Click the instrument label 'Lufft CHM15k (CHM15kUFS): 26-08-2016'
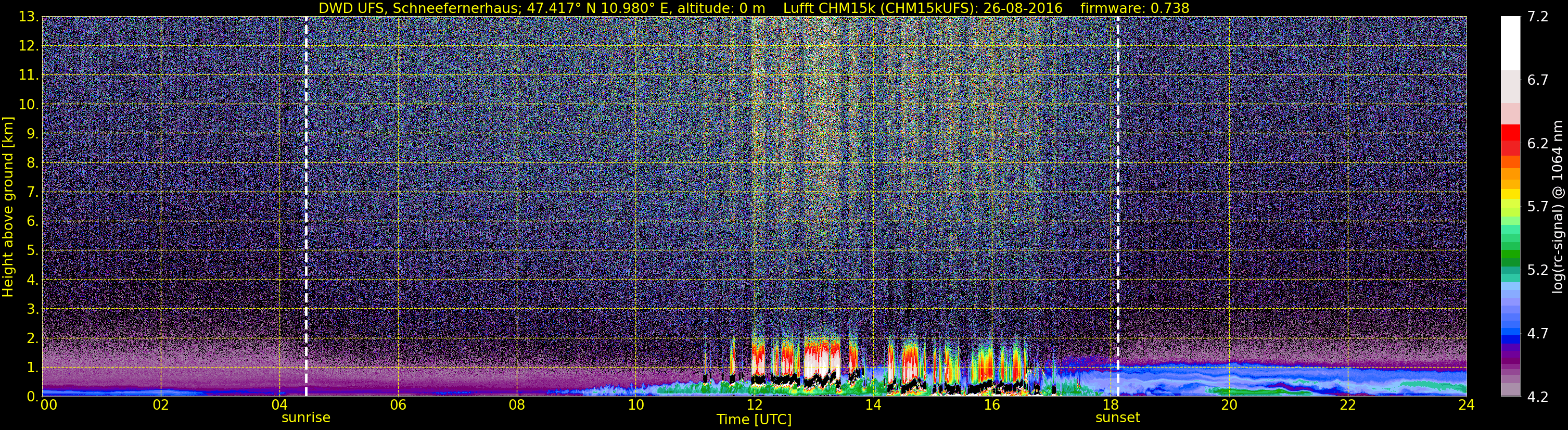 pyautogui.click(x=922, y=8)
